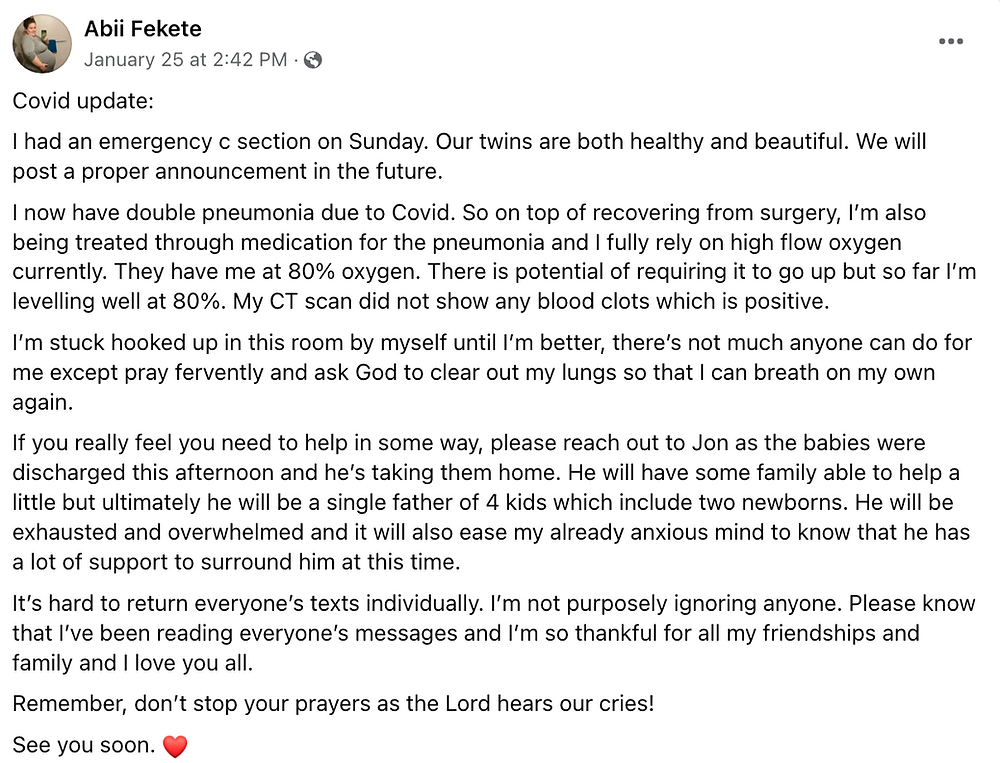Viewport: 1000px width, 763px height.
Task: Click the single word line "again."
Action: click(x=43, y=403)
